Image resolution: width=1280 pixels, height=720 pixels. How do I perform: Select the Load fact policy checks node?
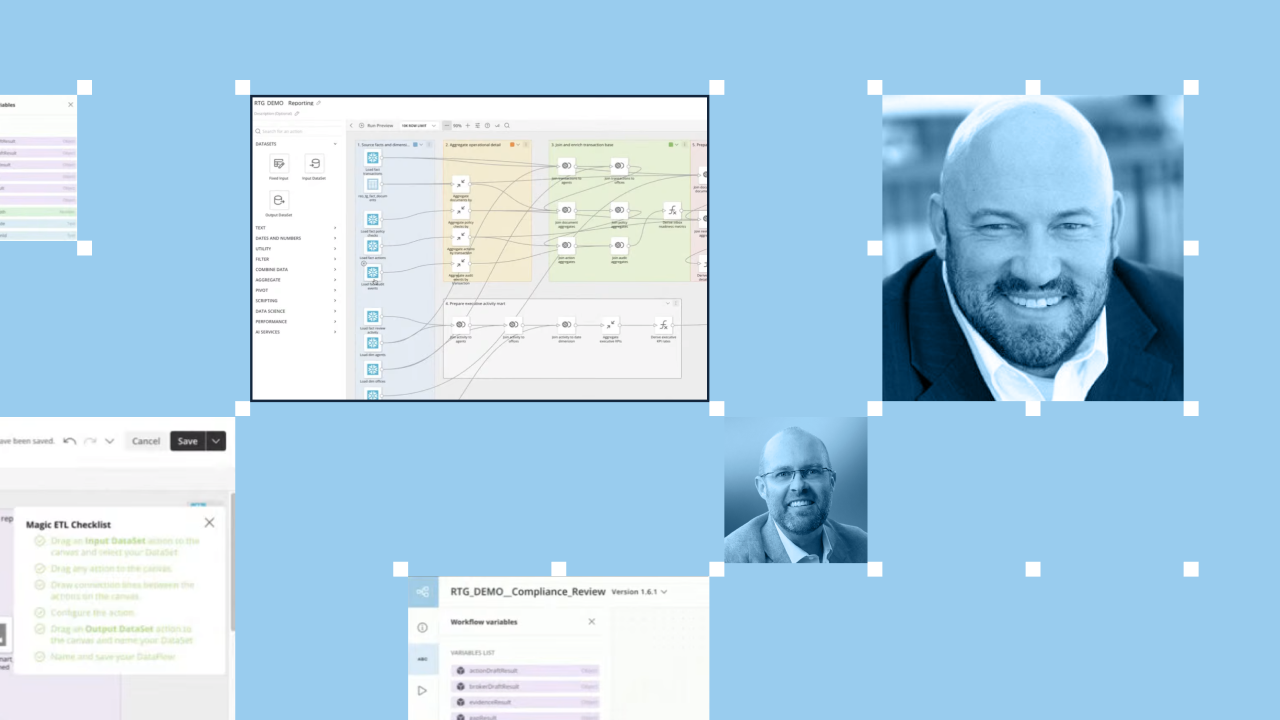click(373, 220)
